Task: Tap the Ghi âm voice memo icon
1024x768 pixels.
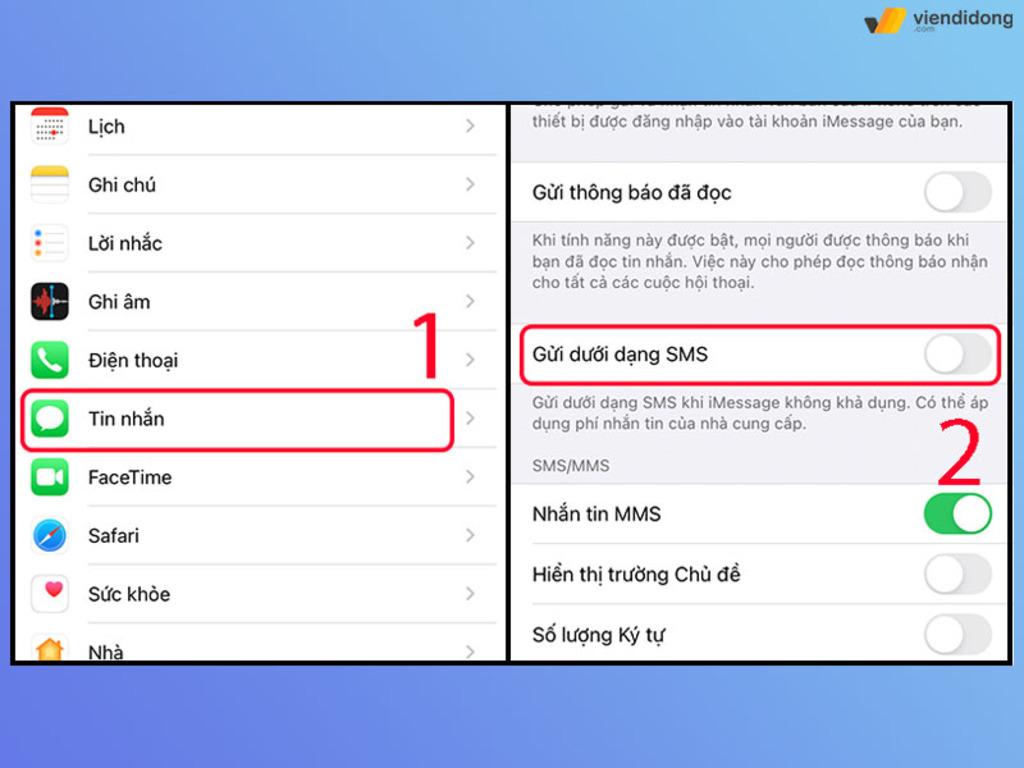Action: click(x=50, y=301)
